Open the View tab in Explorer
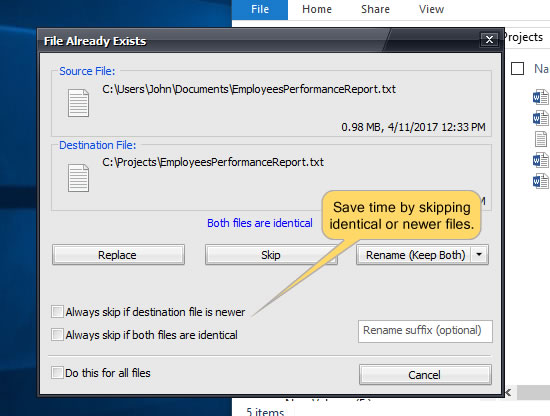Viewport: 550px width, 416px height. coord(431,9)
